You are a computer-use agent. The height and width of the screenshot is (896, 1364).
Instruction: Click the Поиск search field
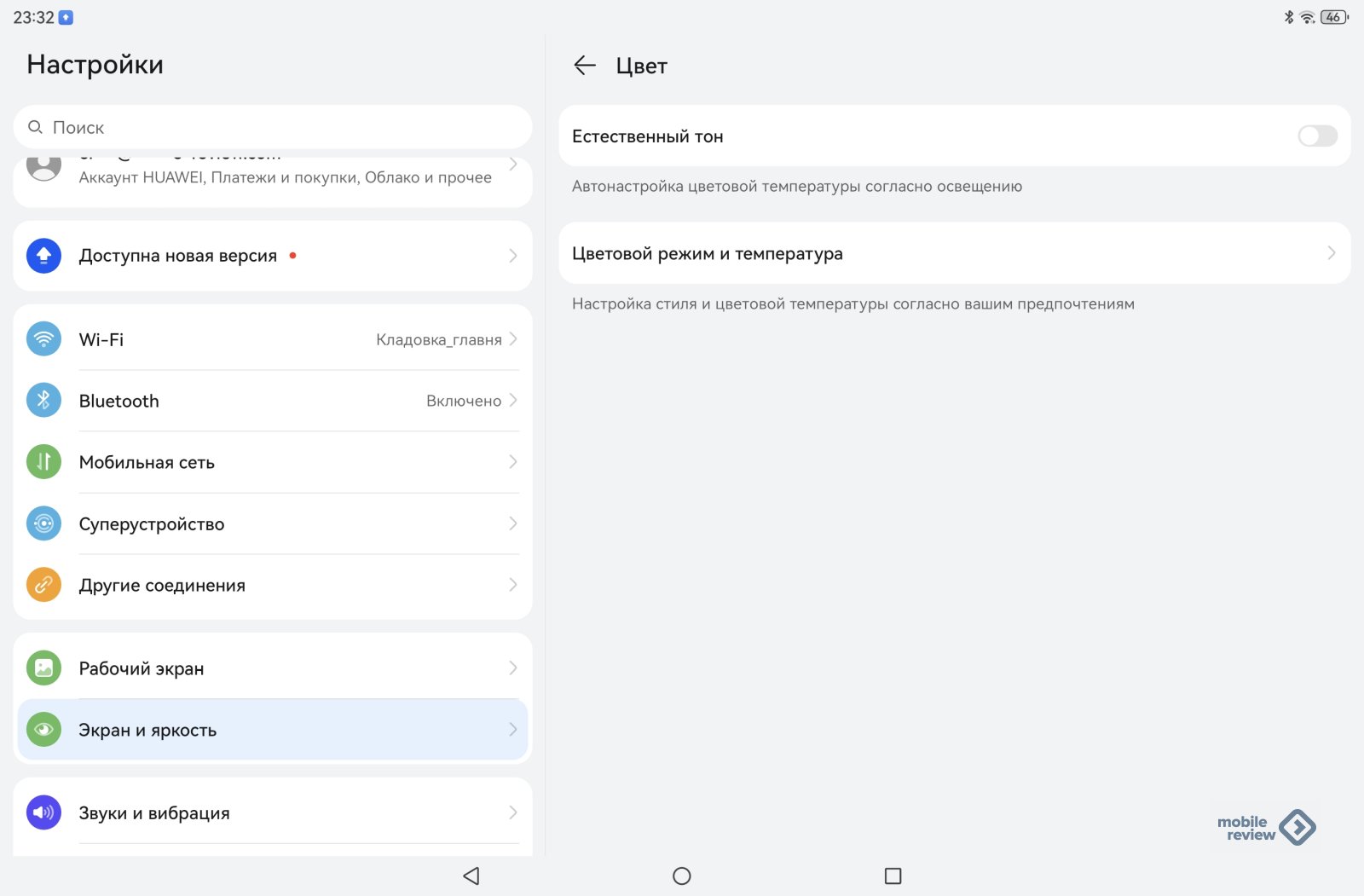(273, 128)
